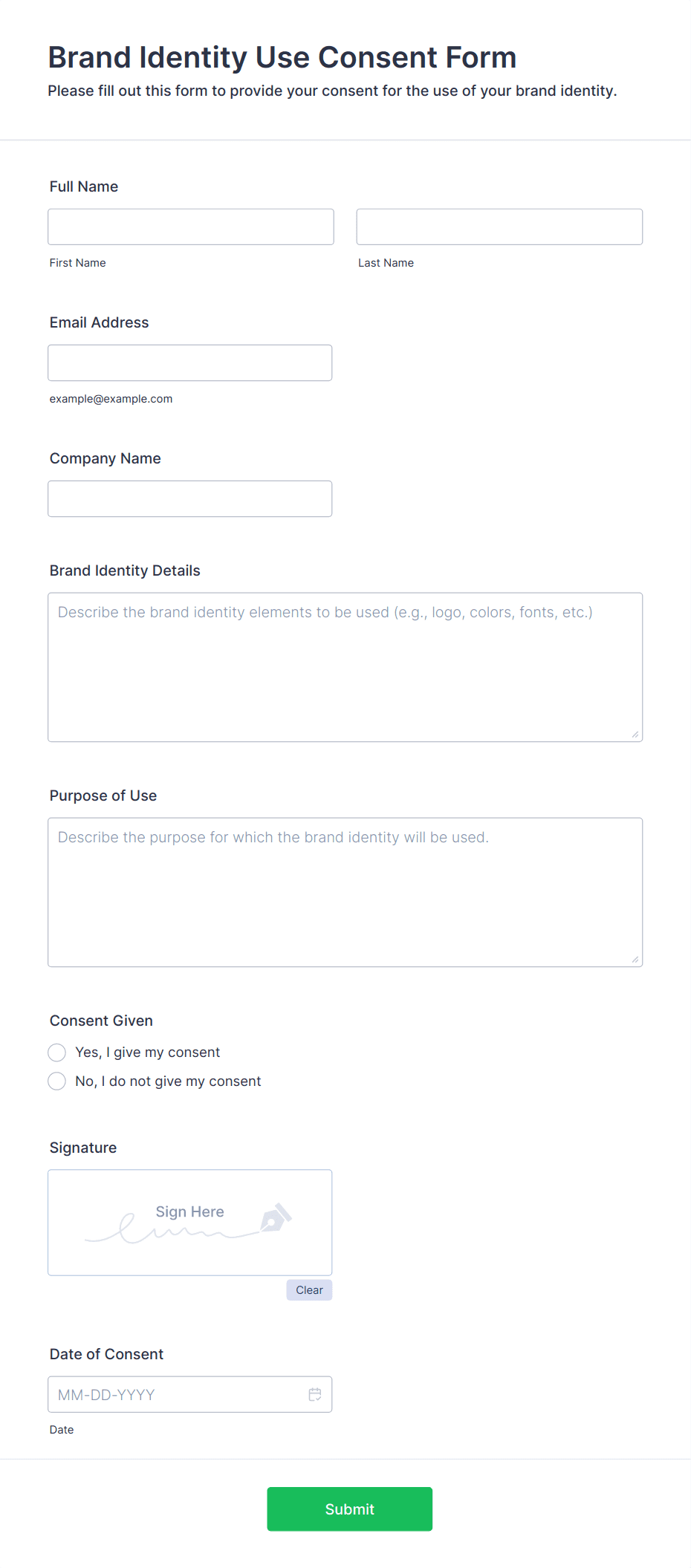Click the "Yes, I give my consent" label
Screen dimensions: 691x1568
pyautogui.click(x=148, y=1053)
